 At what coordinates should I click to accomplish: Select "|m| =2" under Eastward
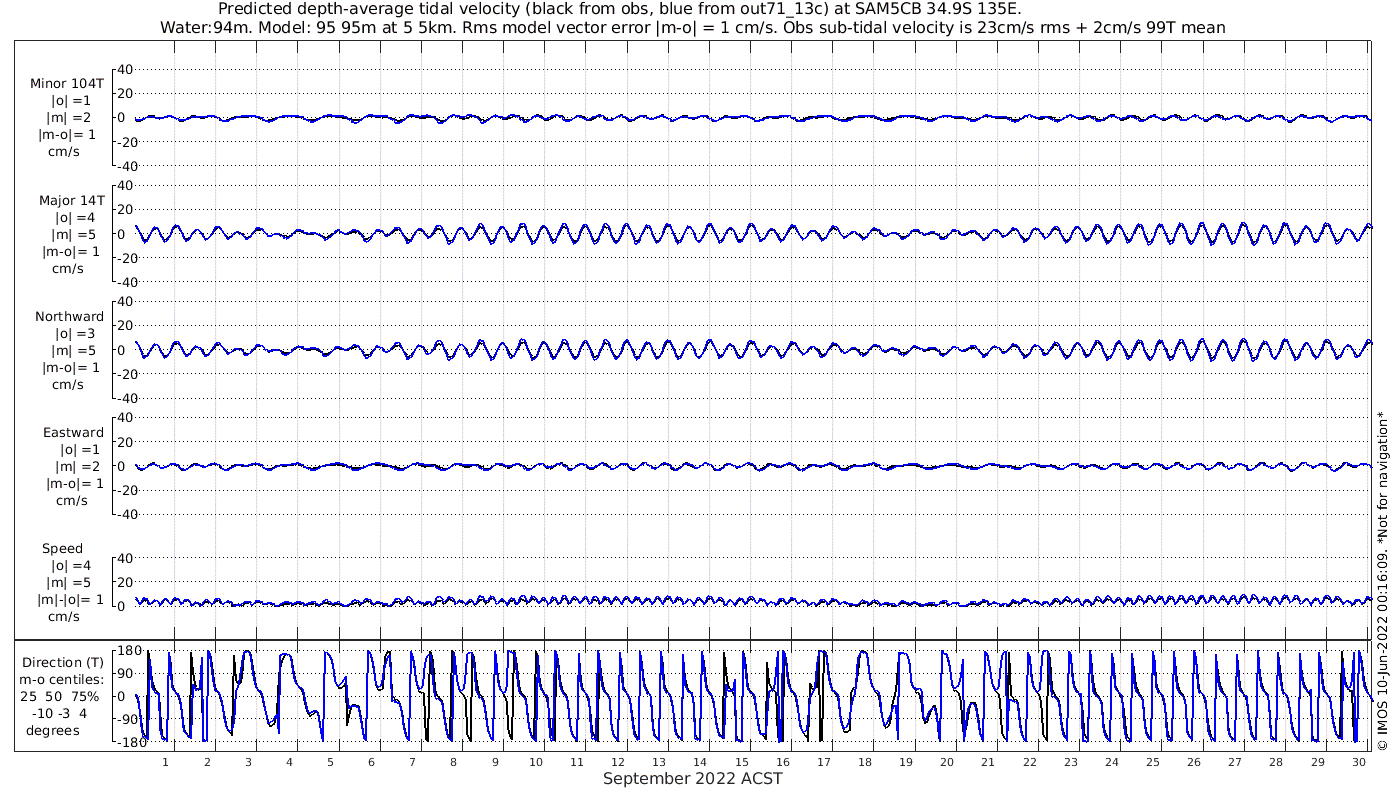[78, 467]
